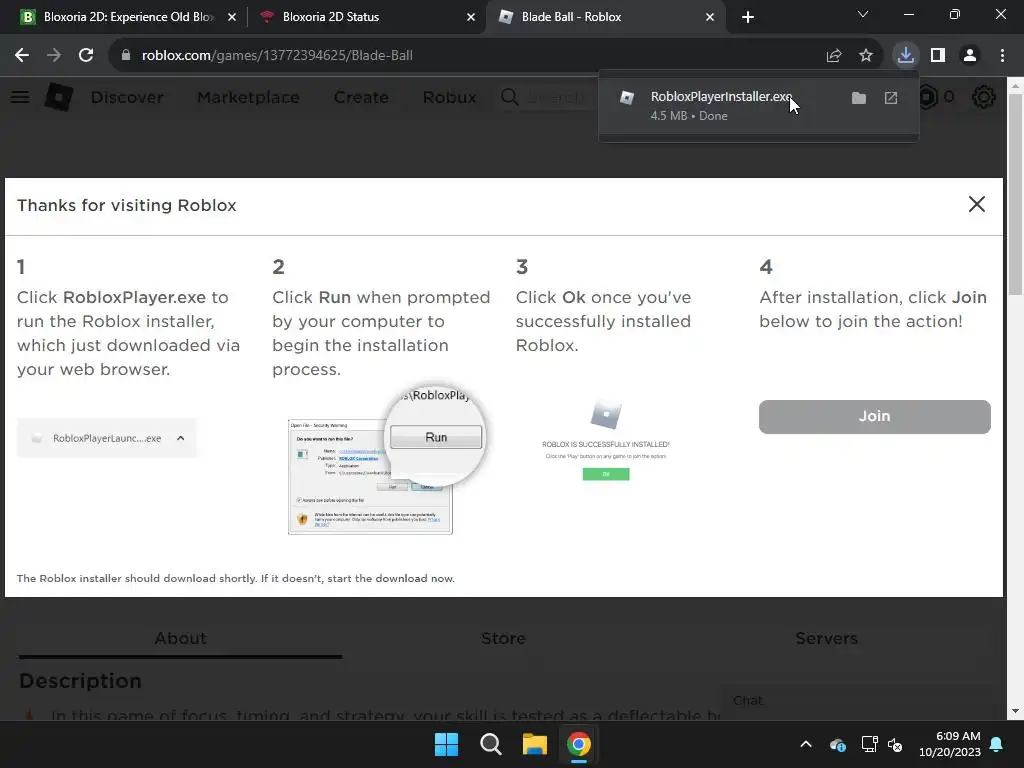Viewport: 1024px width, 768px height.
Task: Open Windows taskbar search
Action: 490,744
